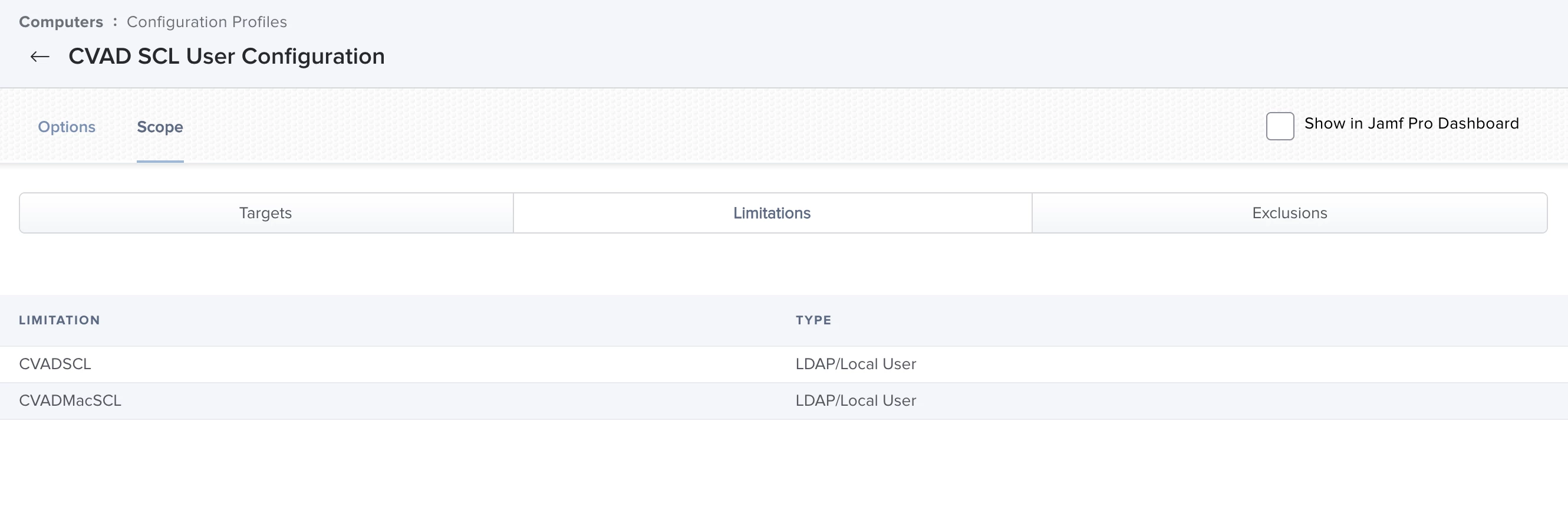The height and width of the screenshot is (506, 1568).
Task: Enable Show in Jamf Pro Dashboard checkbox
Action: click(1280, 126)
